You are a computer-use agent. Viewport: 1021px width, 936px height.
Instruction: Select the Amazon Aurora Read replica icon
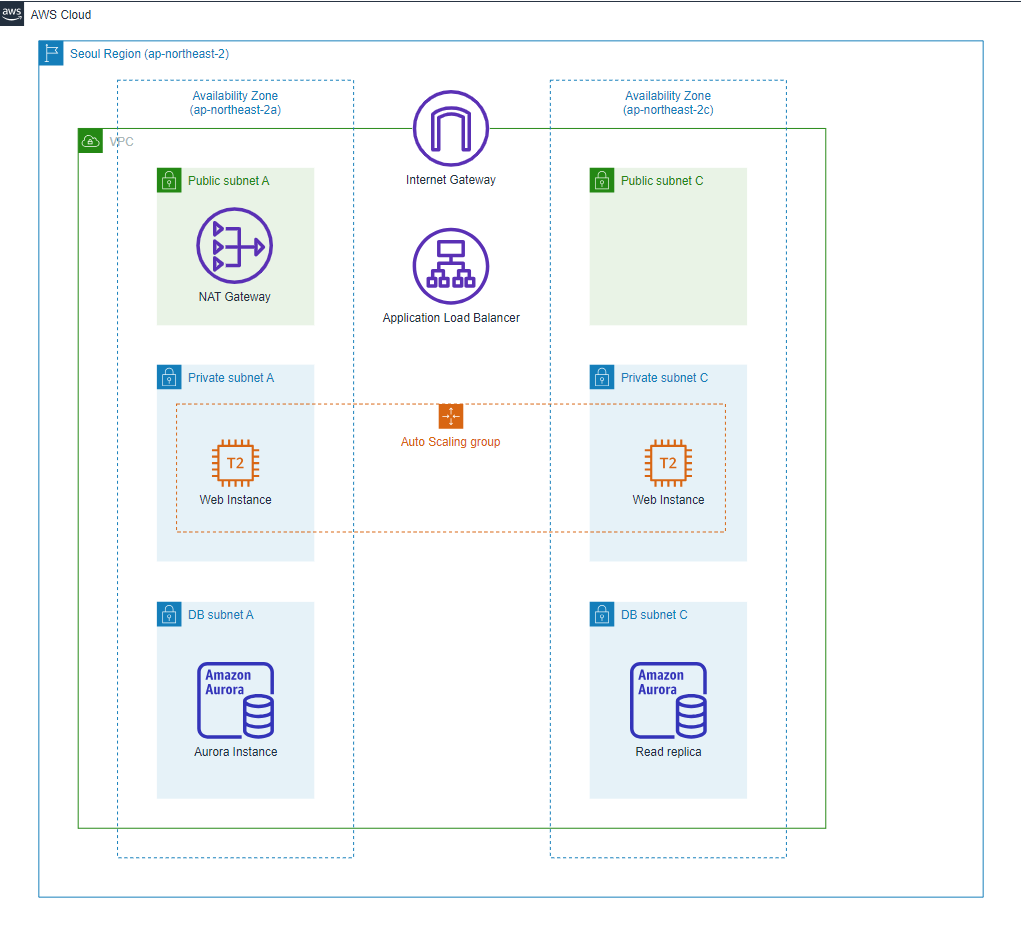[668, 700]
